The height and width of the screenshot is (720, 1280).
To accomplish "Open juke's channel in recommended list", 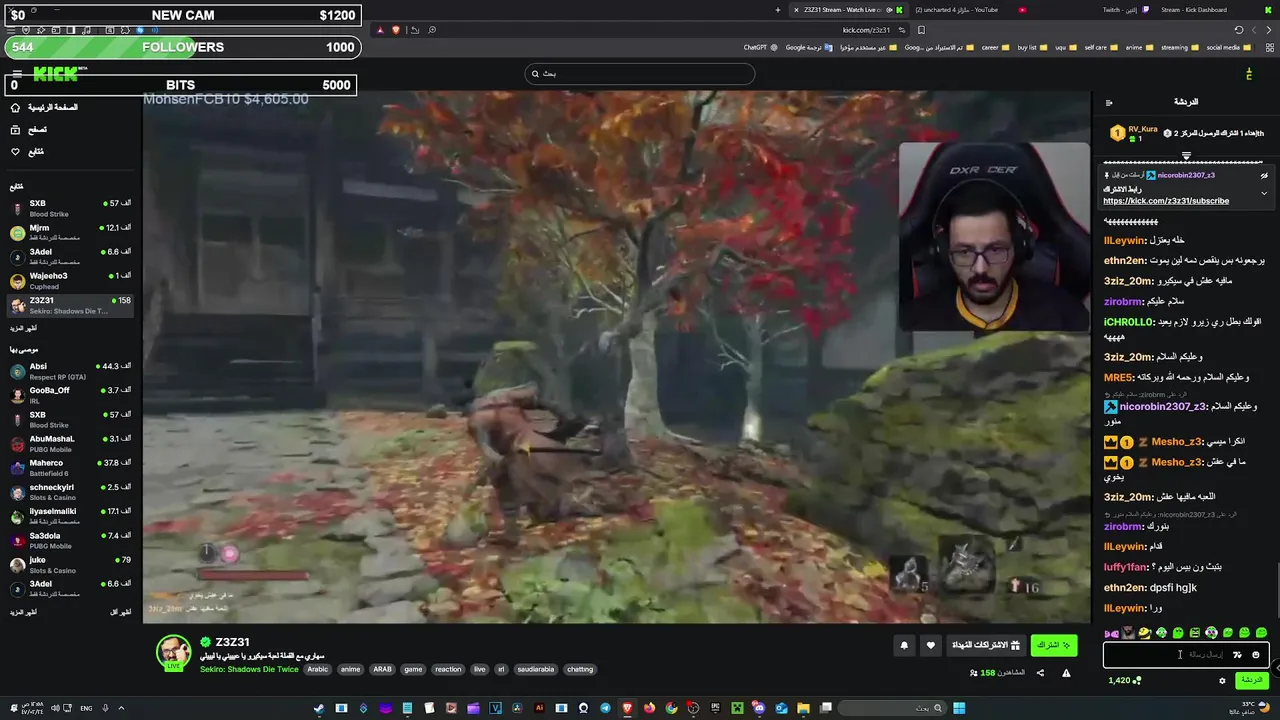I will 70,565.
